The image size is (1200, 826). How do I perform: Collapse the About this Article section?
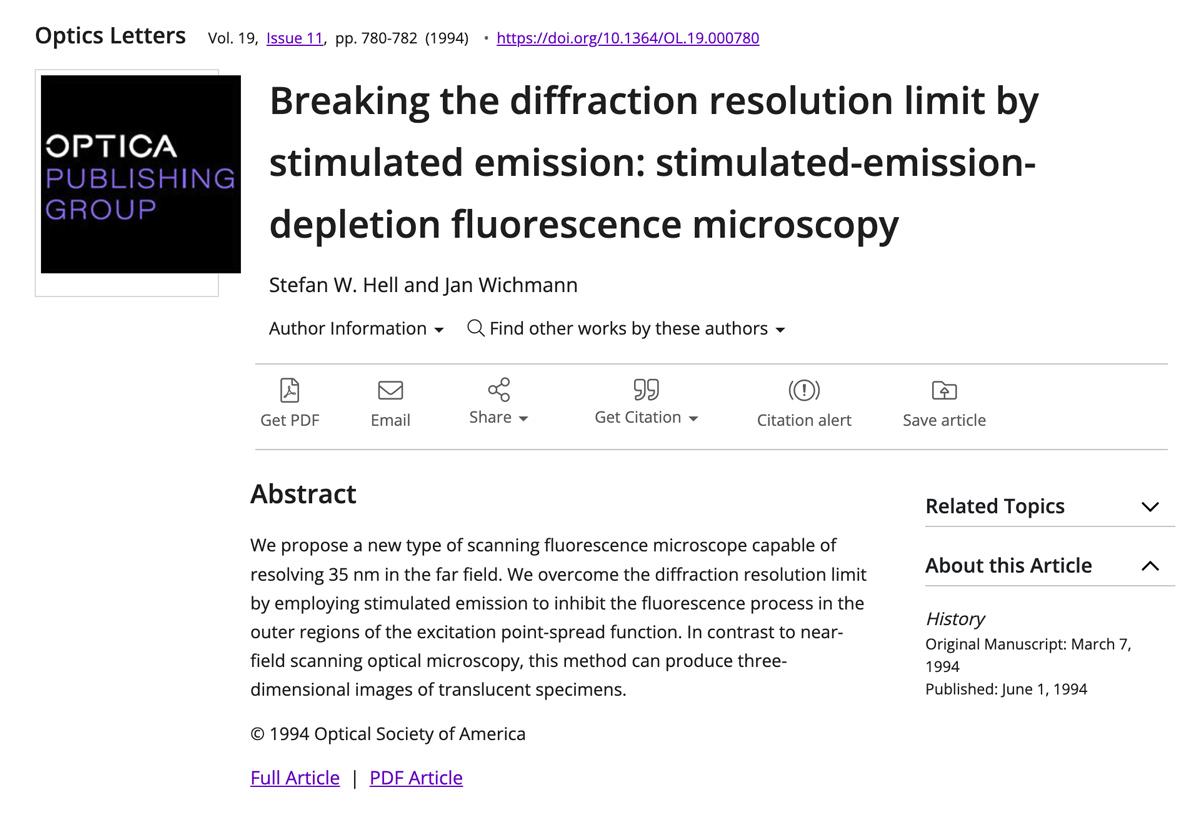point(1150,566)
